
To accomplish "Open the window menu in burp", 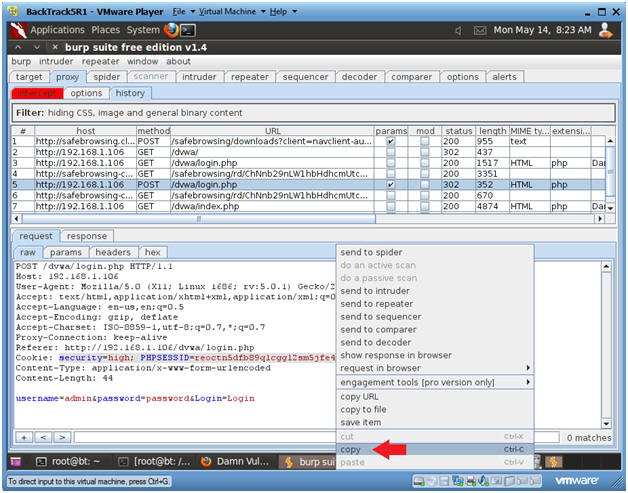I will [143, 62].
